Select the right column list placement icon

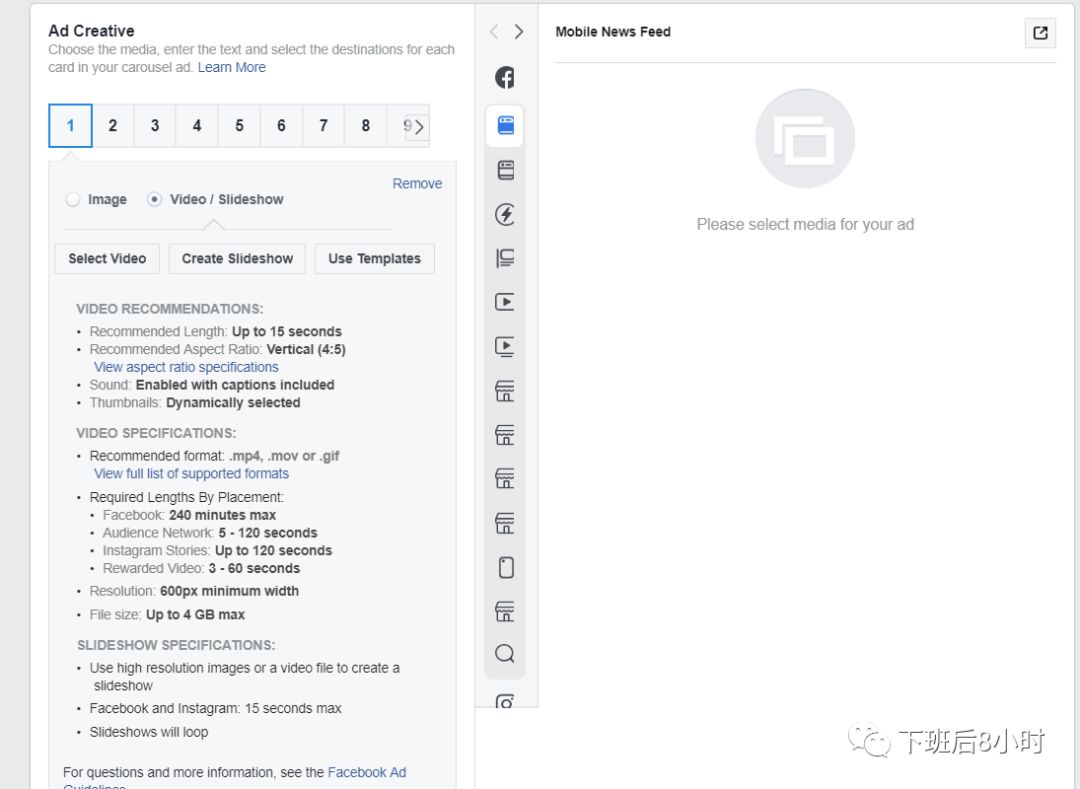click(505, 258)
